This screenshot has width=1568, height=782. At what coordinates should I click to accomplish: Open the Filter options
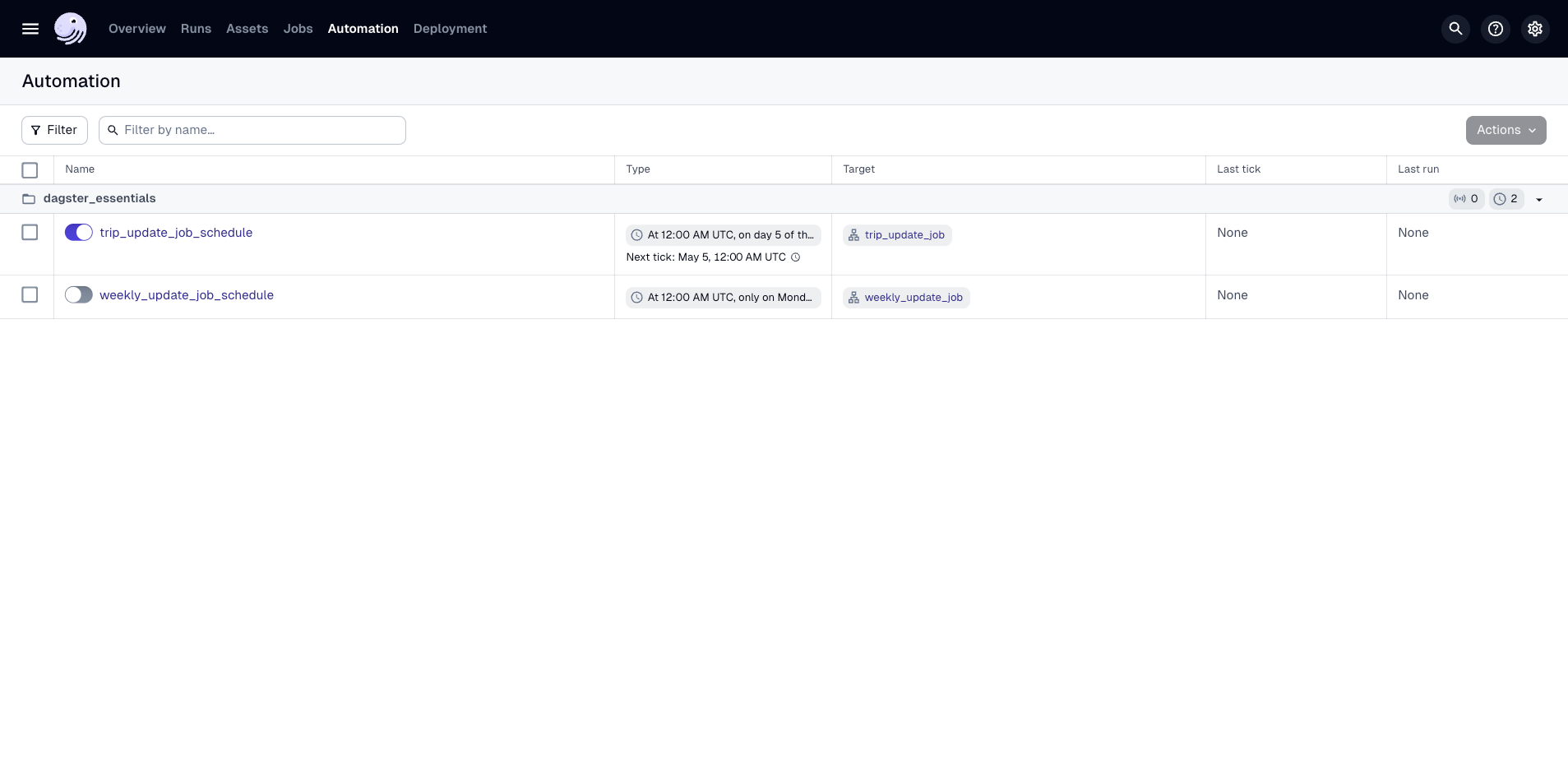click(x=54, y=129)
